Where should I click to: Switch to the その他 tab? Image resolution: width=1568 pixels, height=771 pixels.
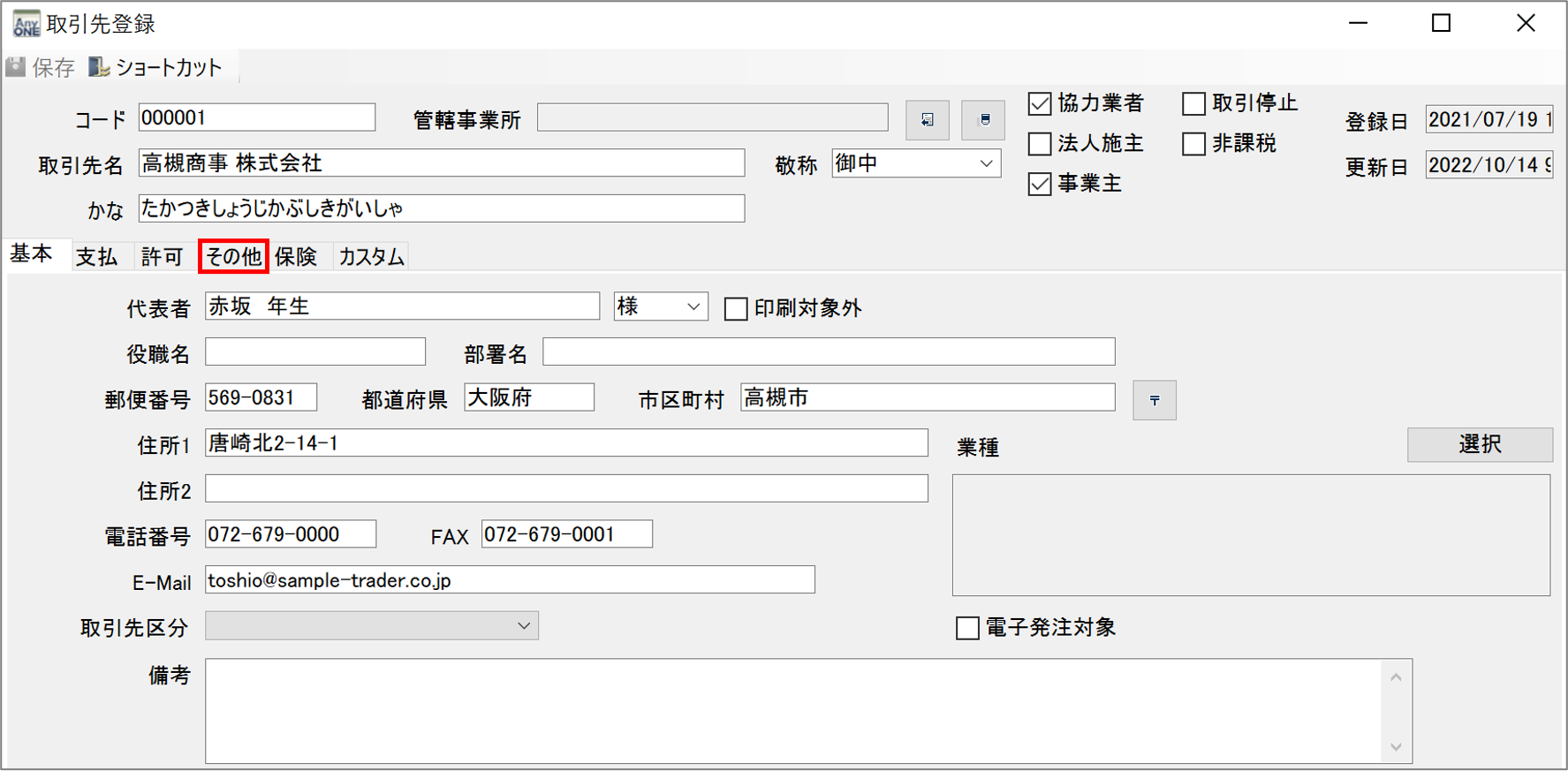point(233,256)
